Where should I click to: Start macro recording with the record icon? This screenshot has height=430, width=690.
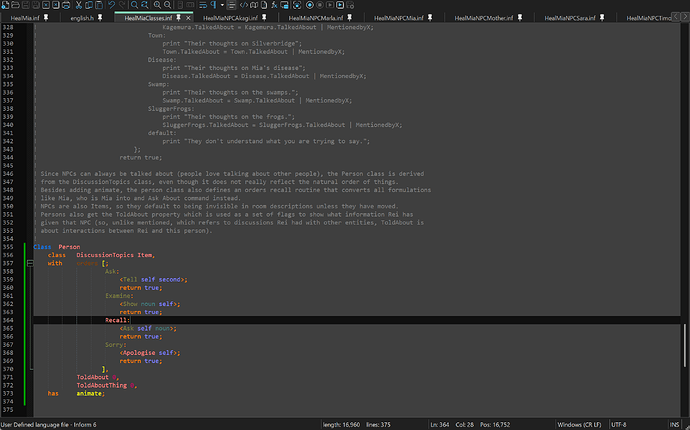pos(309,5)
